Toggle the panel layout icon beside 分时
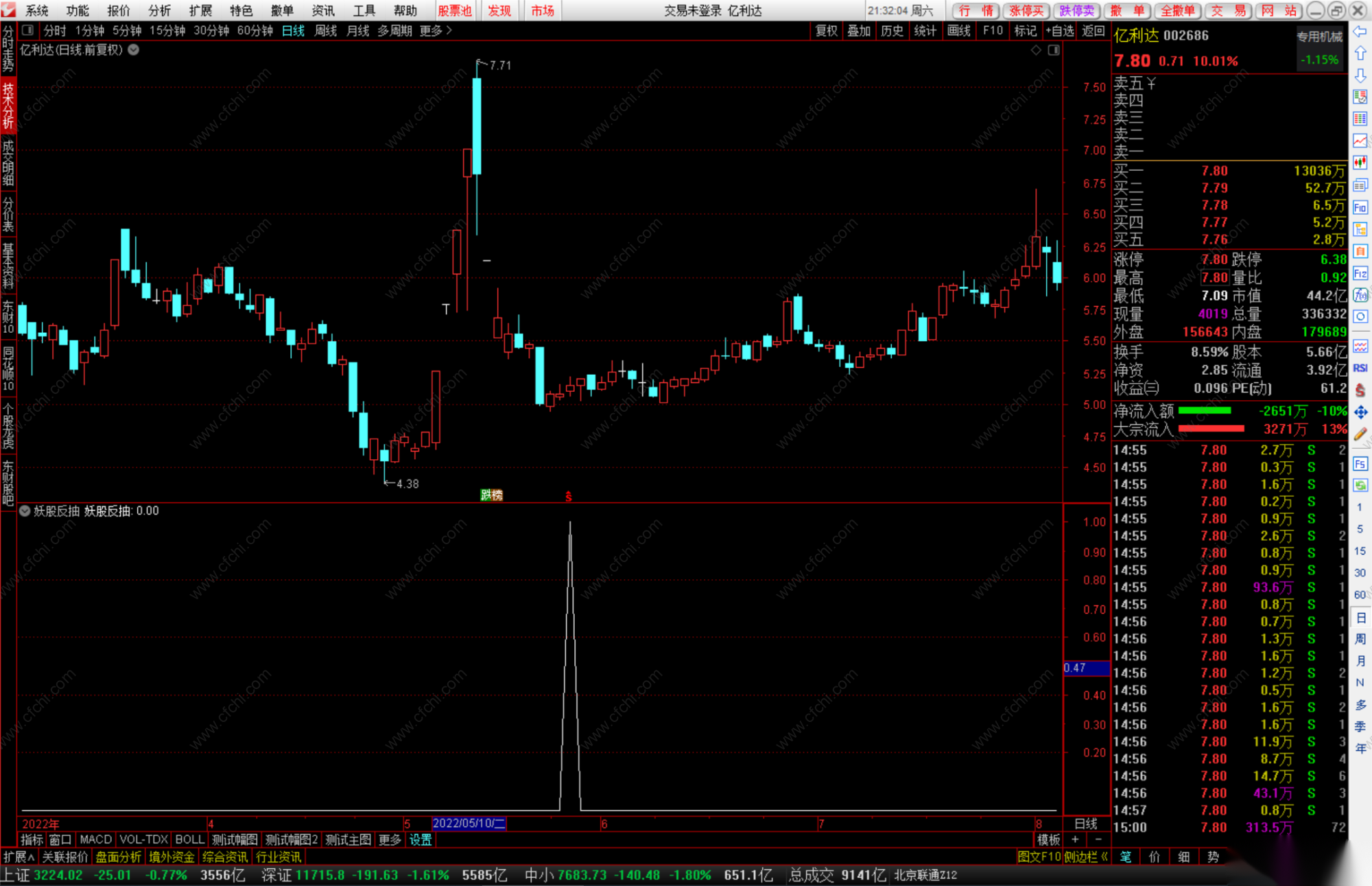1372x886 pixels. [x=28, y=30]
